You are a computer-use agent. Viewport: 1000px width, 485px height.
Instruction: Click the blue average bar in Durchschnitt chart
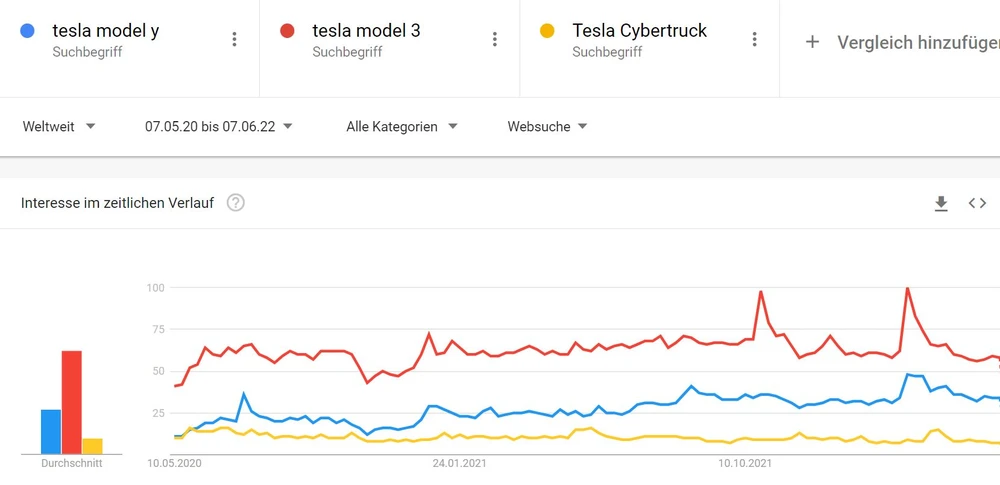[x=51, y=431]
